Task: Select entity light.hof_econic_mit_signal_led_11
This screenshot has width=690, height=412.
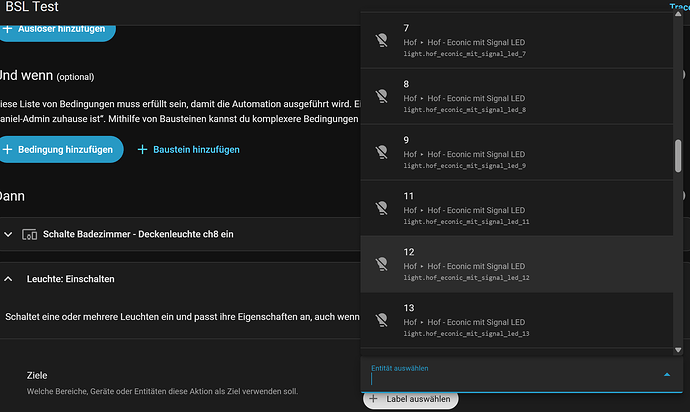Action: click(x=517, y=208)
